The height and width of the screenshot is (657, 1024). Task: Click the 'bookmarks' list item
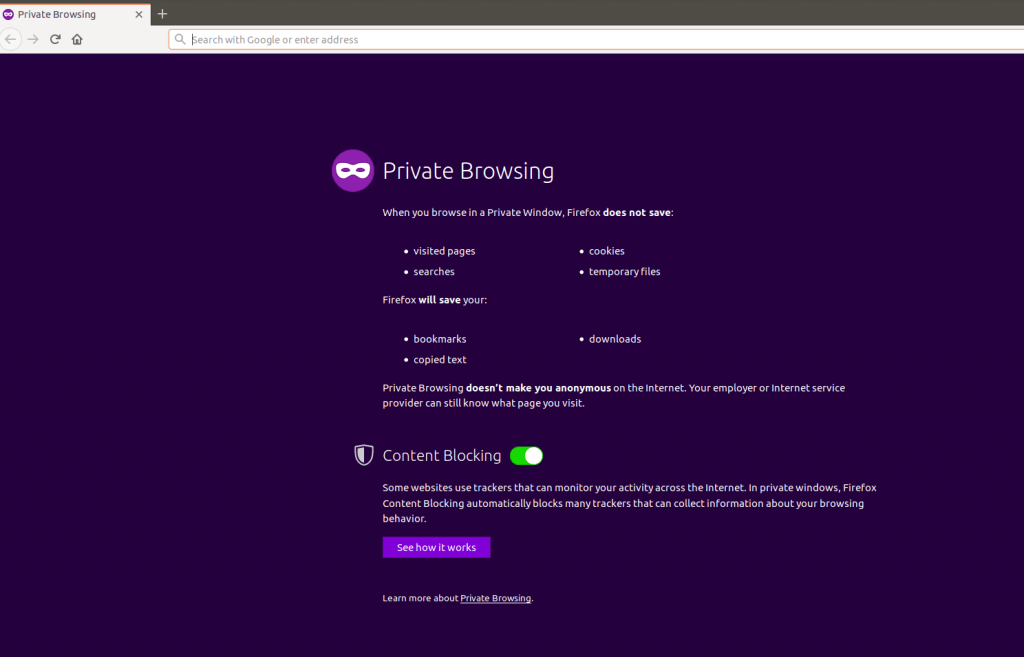pyautogui.click(x=440, y=339)
